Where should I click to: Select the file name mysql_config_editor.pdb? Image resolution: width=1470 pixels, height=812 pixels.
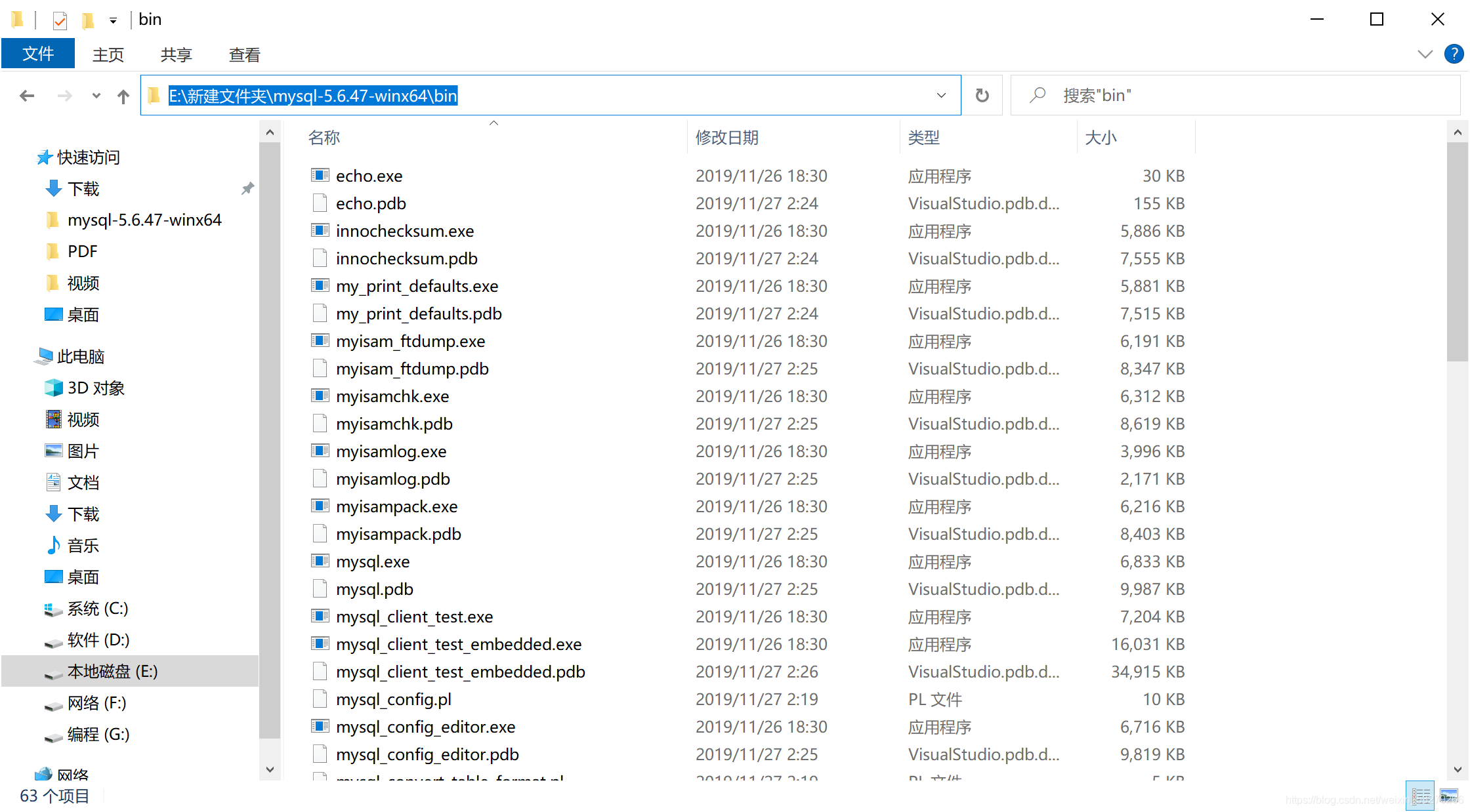pos(427,754)
